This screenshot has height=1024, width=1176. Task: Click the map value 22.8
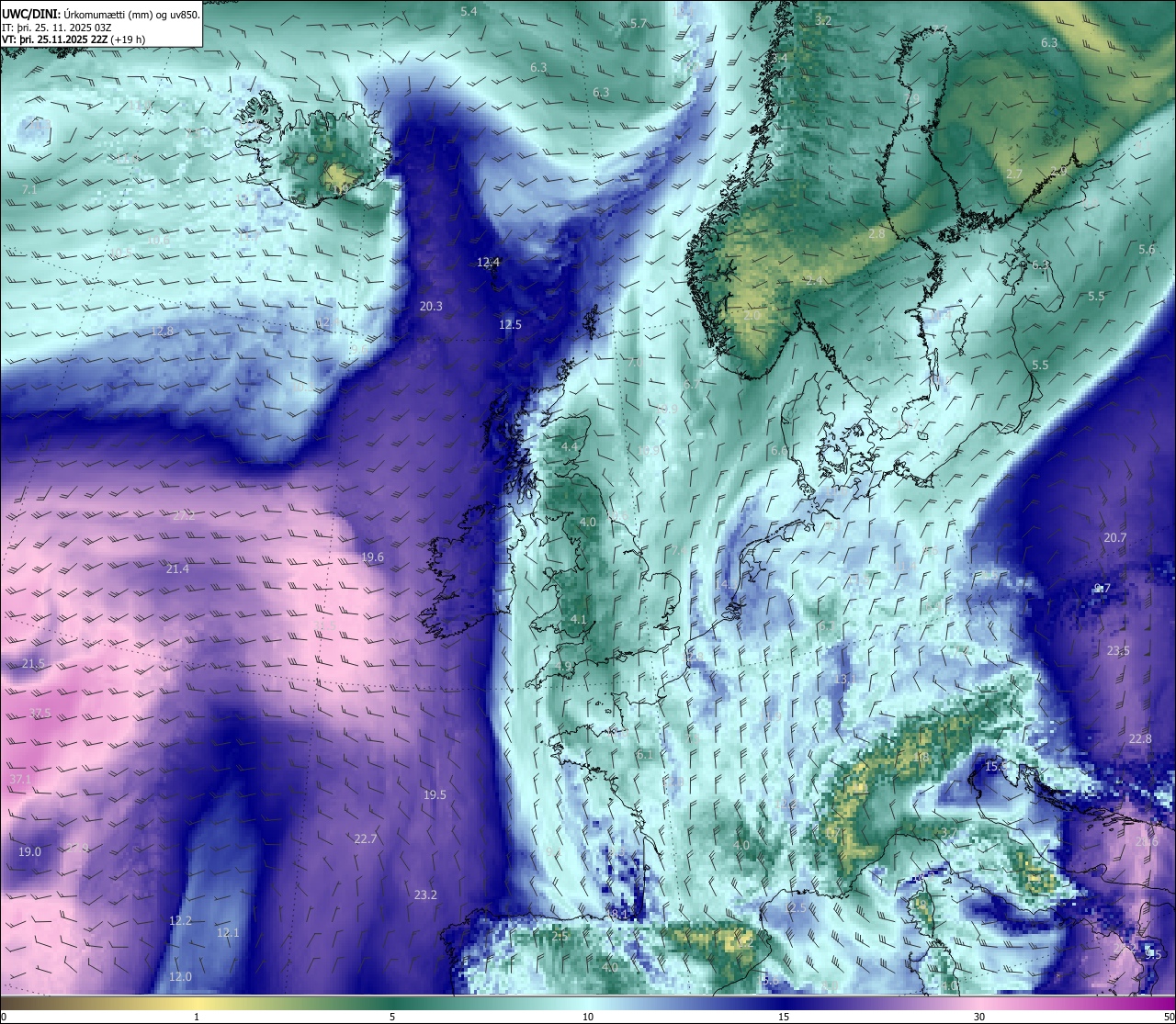[1140, 738]
